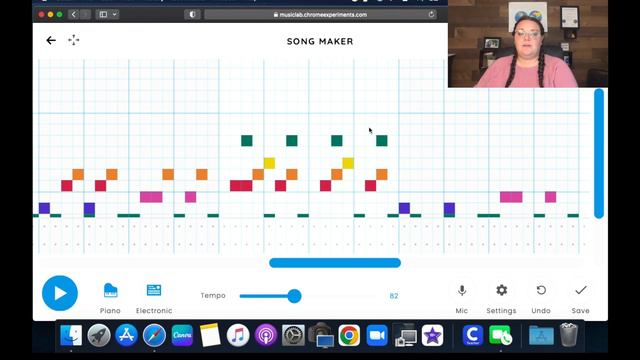640x360 pixels.
Task: Go back in Safari toolbar
Action: point(73,15)
